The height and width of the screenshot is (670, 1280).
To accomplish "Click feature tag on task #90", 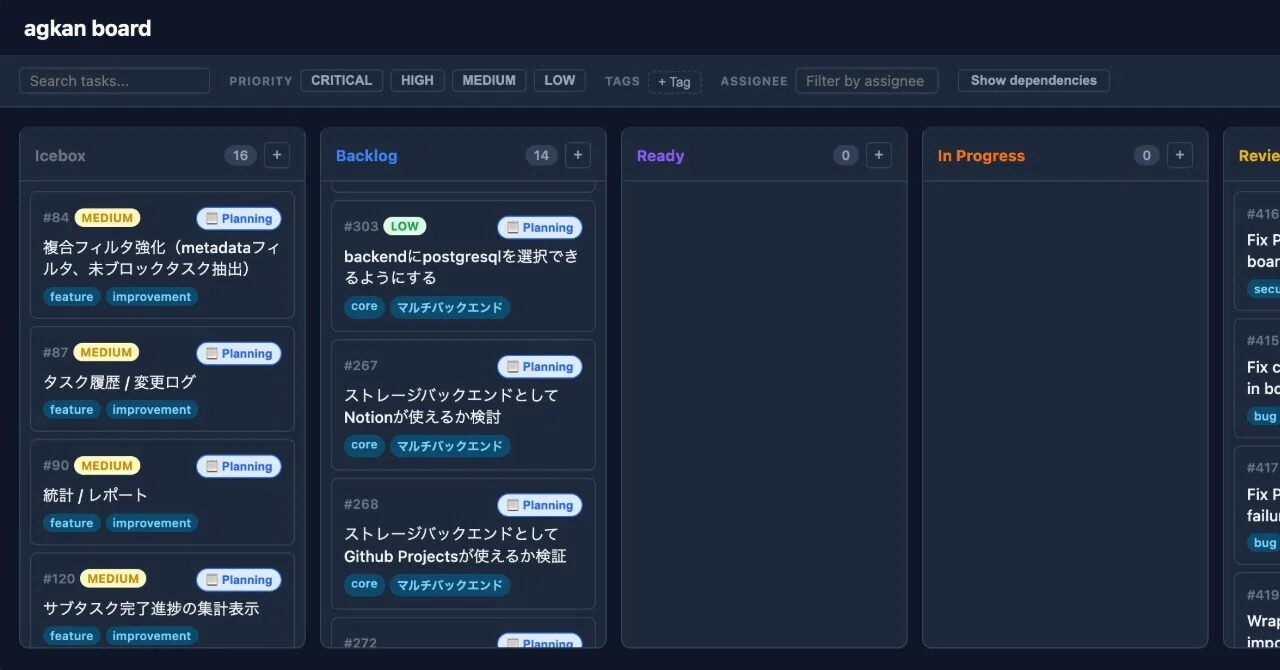I will pos(71,523).
